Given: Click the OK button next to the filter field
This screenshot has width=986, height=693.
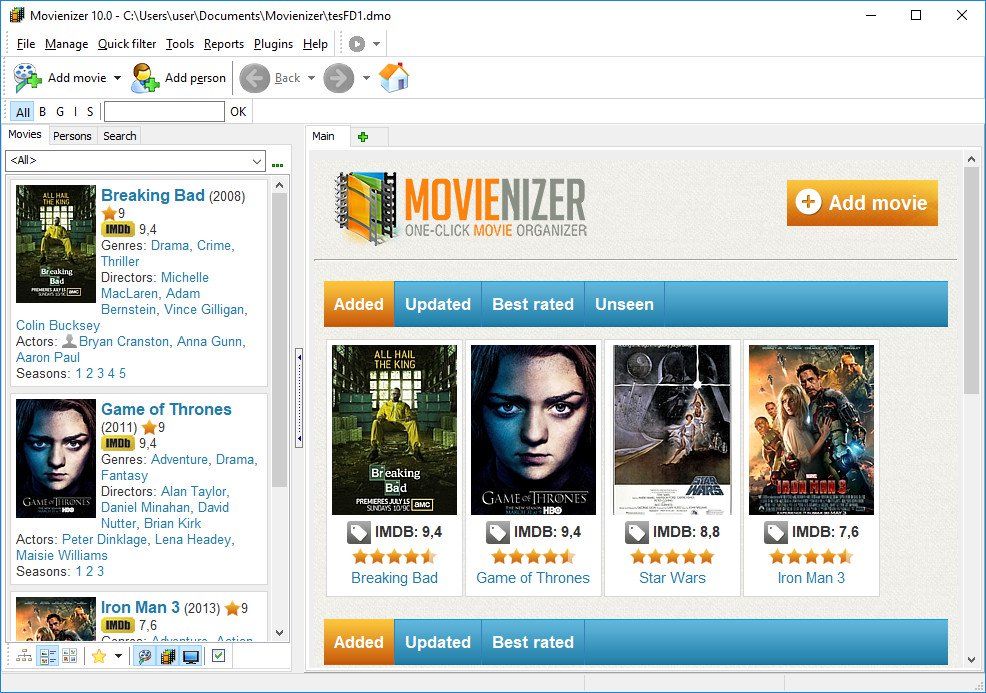Looking at the screenshot, I should [x=238, y=112].
